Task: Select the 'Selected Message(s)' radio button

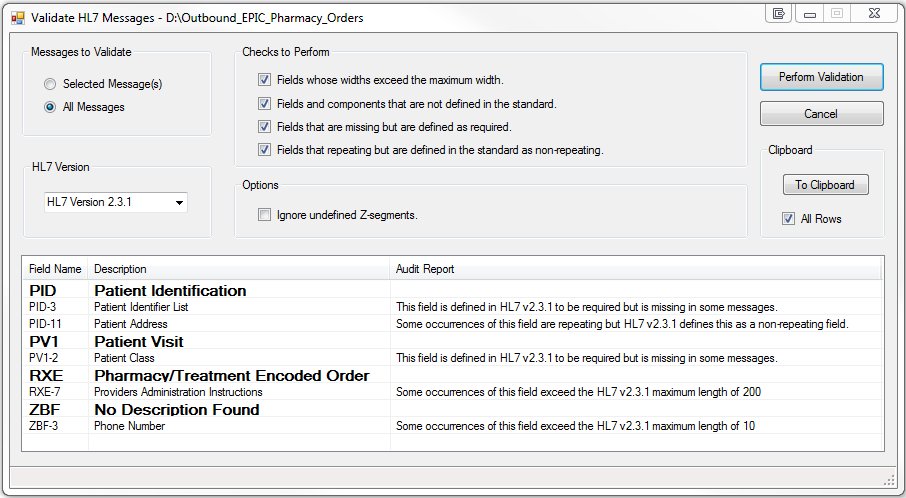Action: tap(50, 84)
